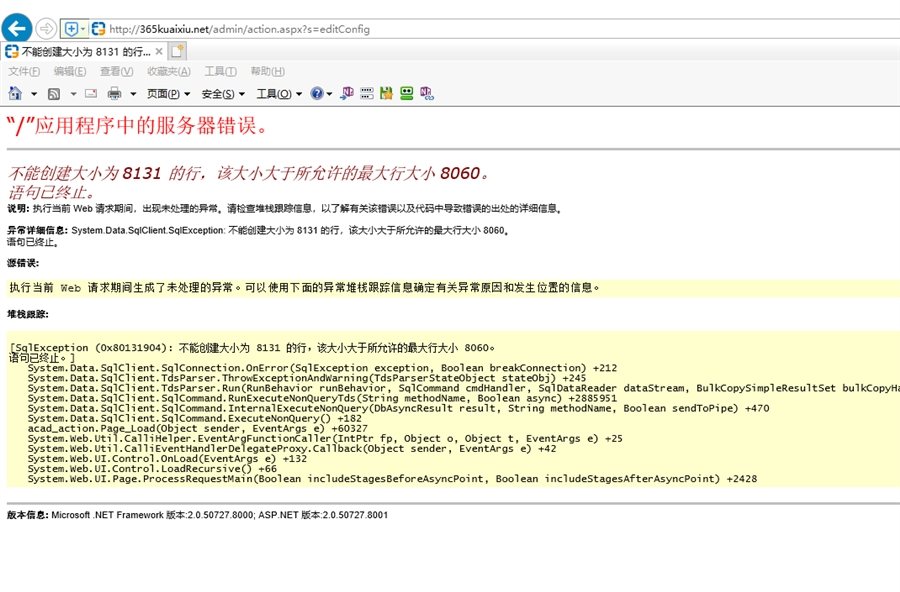Open the 文件(F) menu

tap(24, 71)
